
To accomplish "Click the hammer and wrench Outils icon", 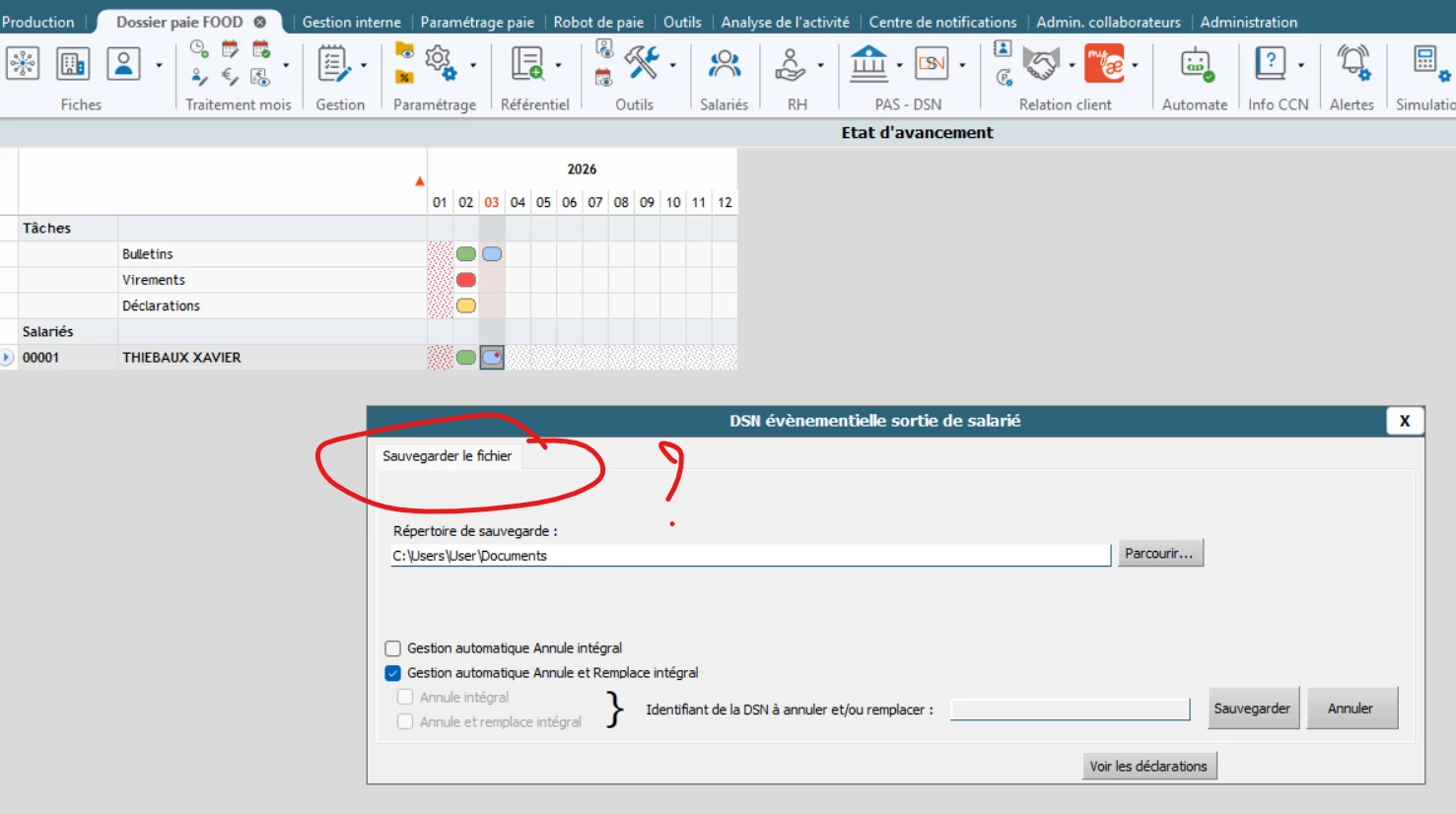I will 642,62.
